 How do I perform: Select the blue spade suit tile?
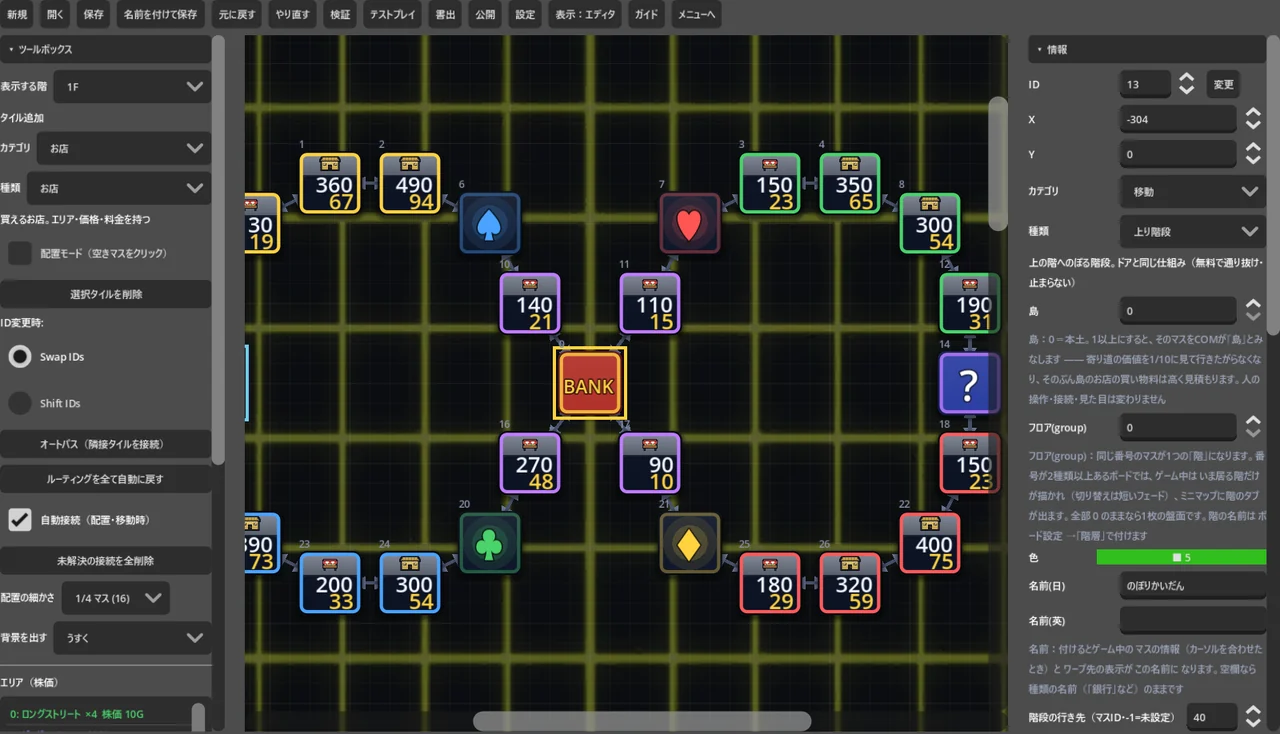pyautogui.click(x=490, y=223)
